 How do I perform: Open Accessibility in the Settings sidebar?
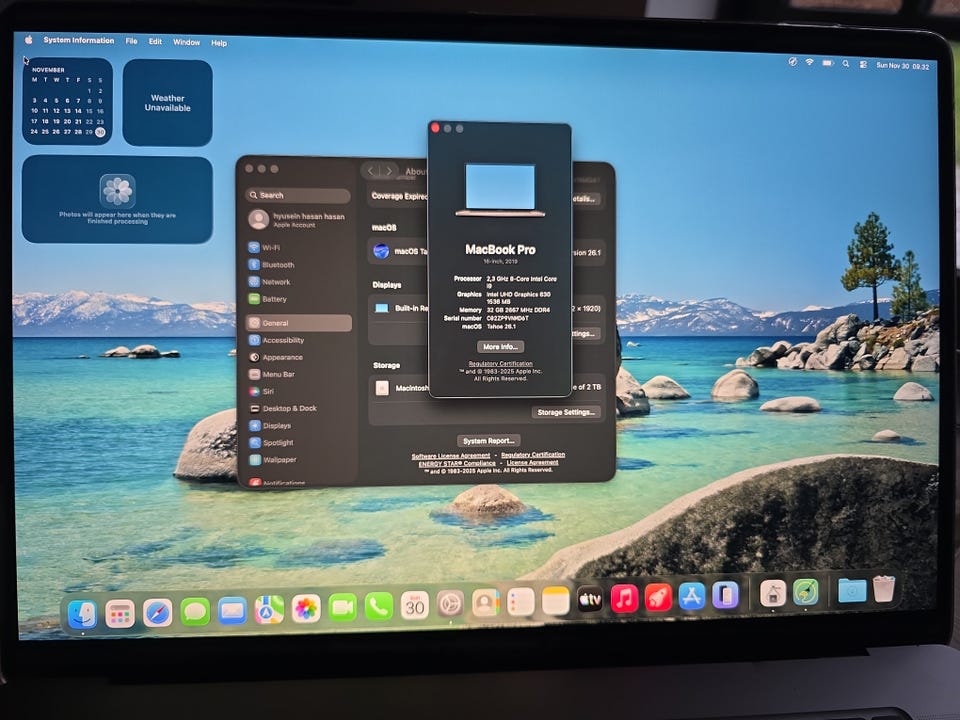tap(299, 340)
